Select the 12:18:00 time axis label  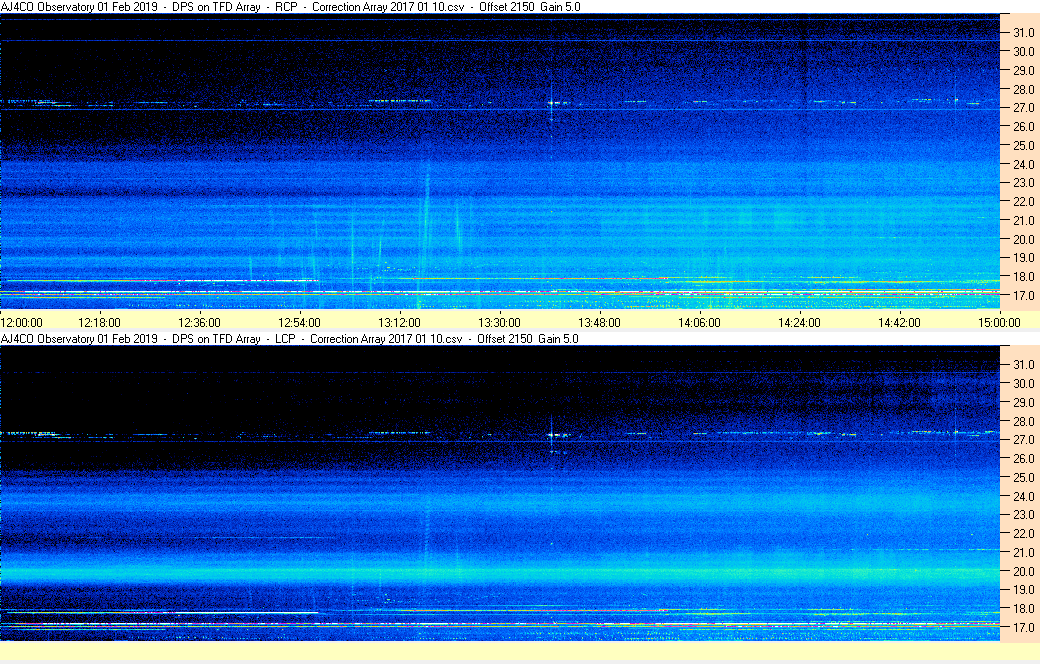coord(99,322)
